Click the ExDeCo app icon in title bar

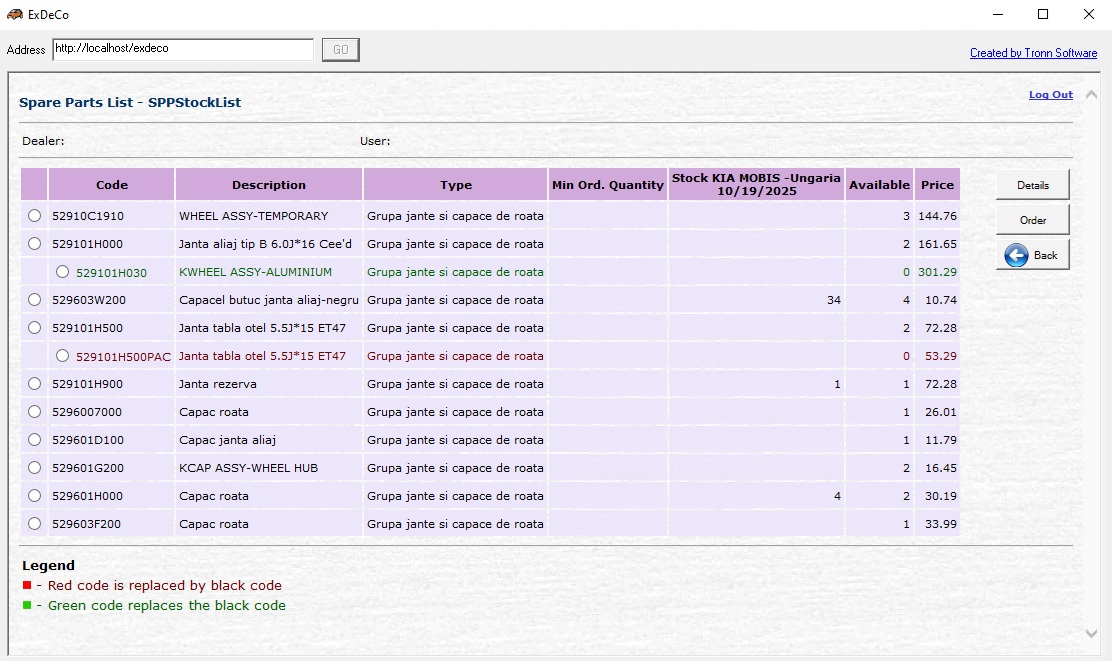point(14,15)
